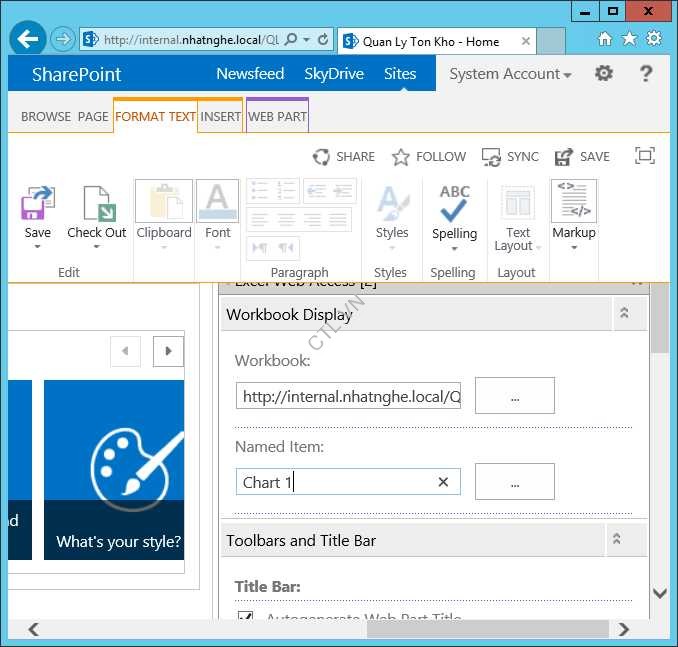Screen dimensions: 678x647
Task: Collapse the Workbook Display section
Action: (624, 314)
